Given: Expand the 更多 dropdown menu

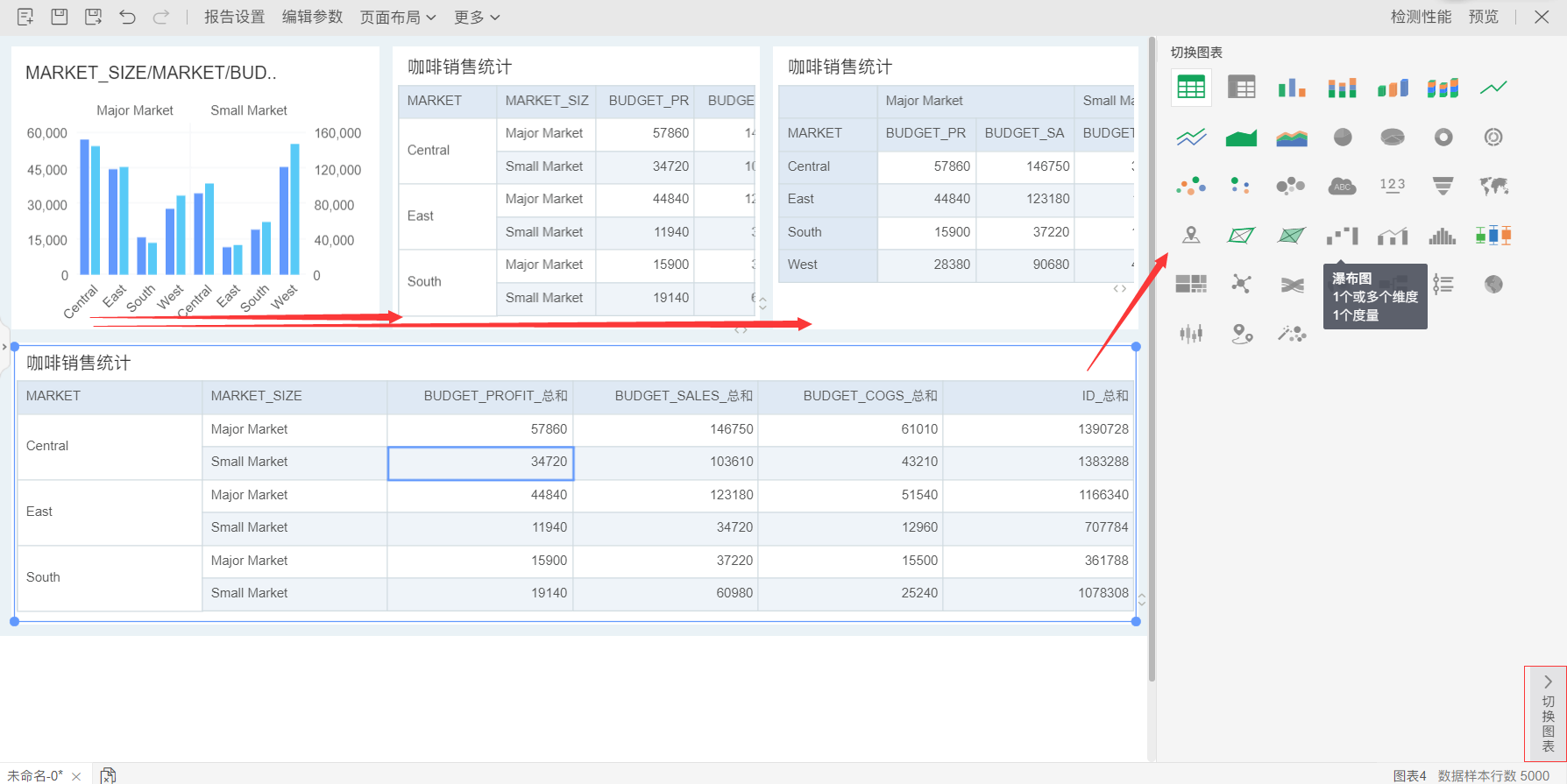Looking at the screenshot, I should tap(477, 18).
